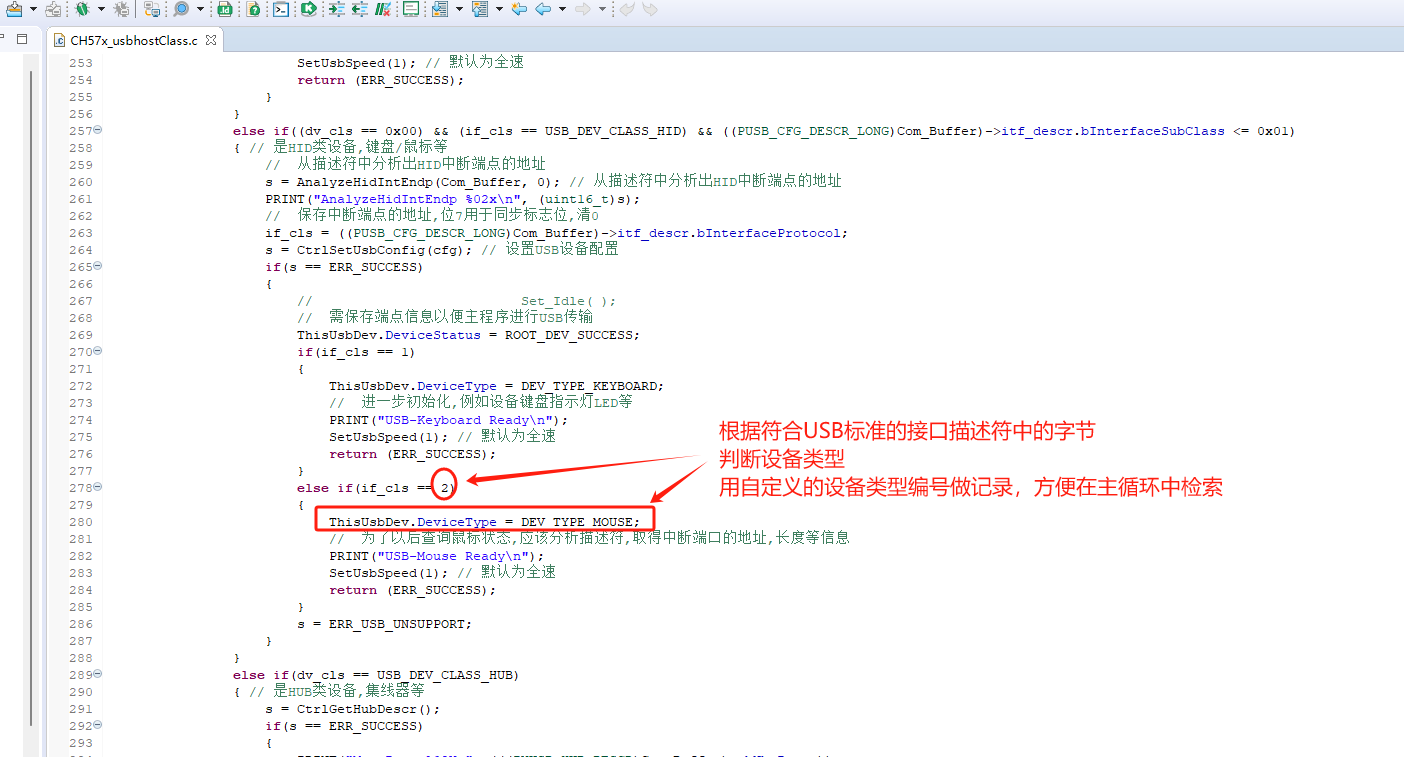Click 'if(if_cls == 1)' on line 270
This screenshot has height=757, width=1404.
pos(357,351)
